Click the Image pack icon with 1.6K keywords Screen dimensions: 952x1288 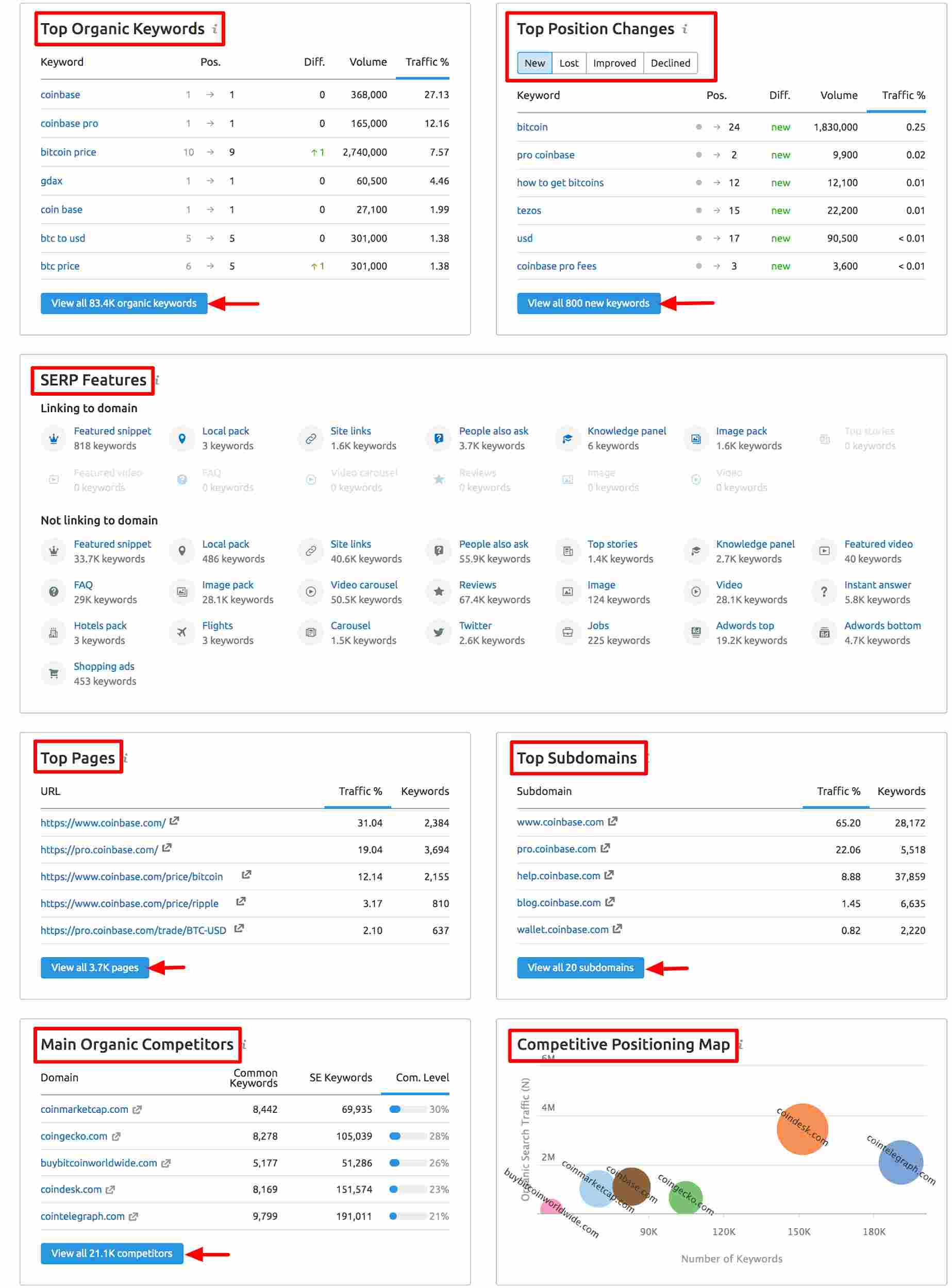(x=696, y=439)
